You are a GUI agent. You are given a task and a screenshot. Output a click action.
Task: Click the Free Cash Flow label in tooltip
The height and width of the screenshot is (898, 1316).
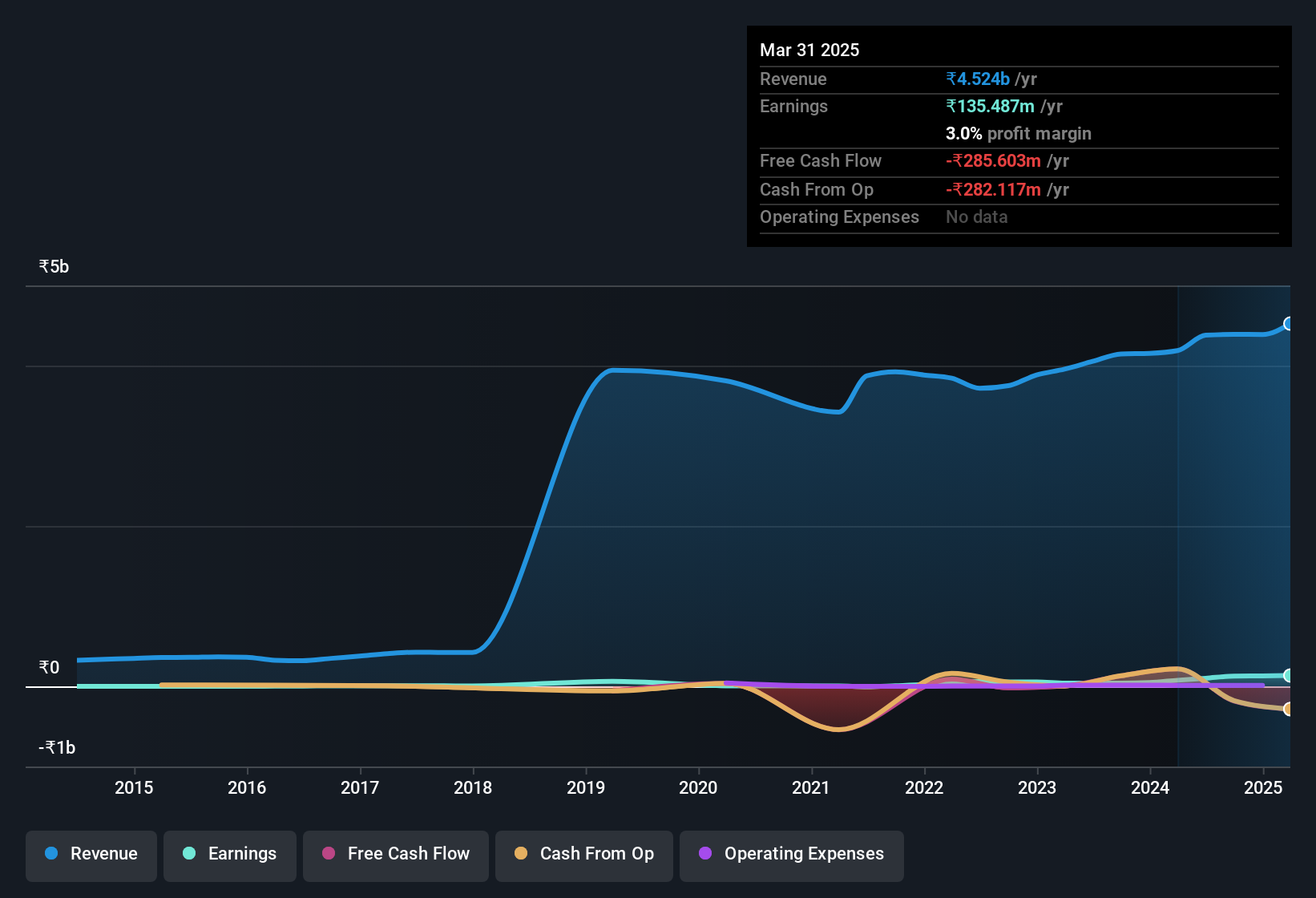pos(821,161)
